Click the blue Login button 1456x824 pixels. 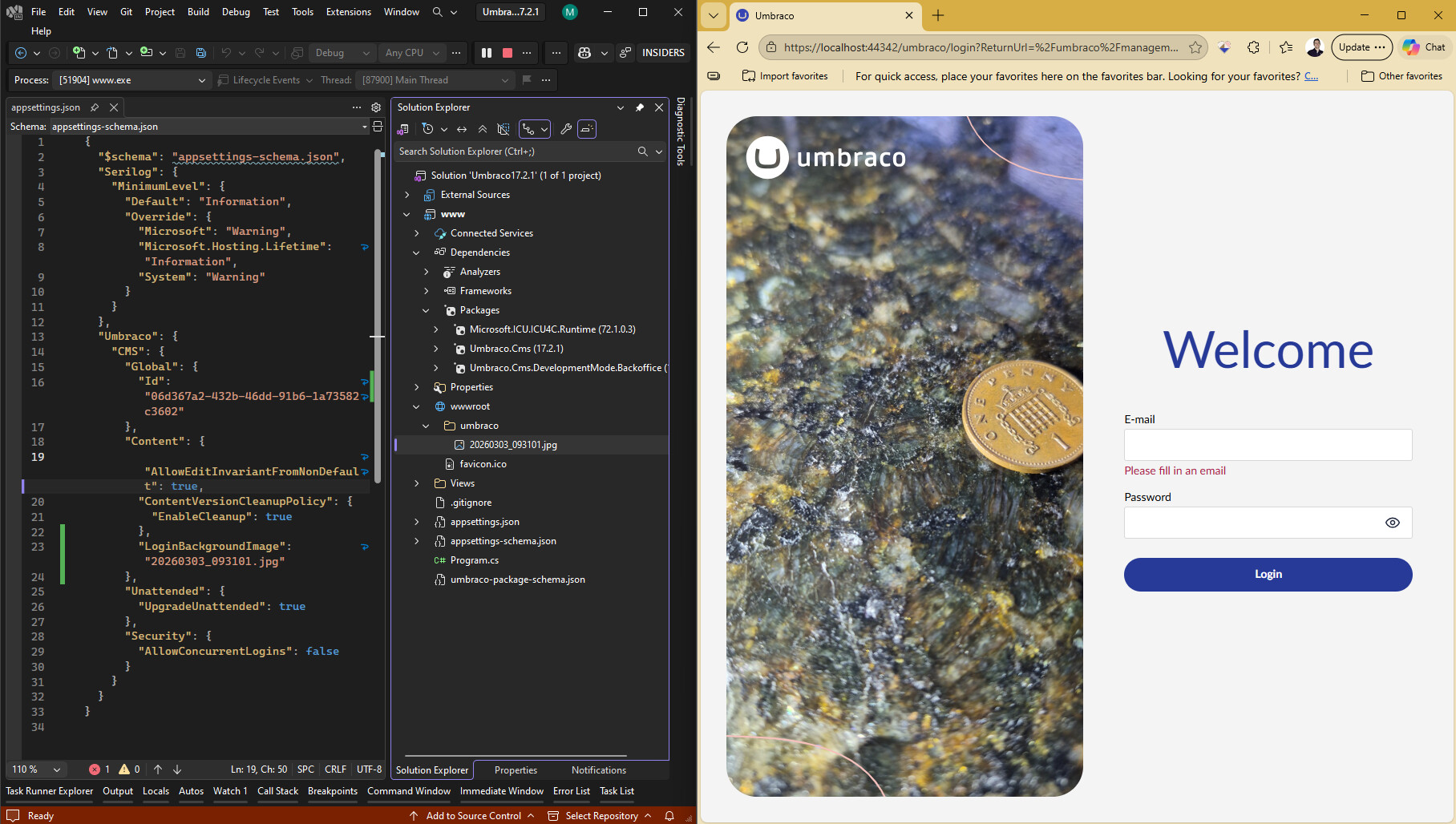(x=1268, y=575)
